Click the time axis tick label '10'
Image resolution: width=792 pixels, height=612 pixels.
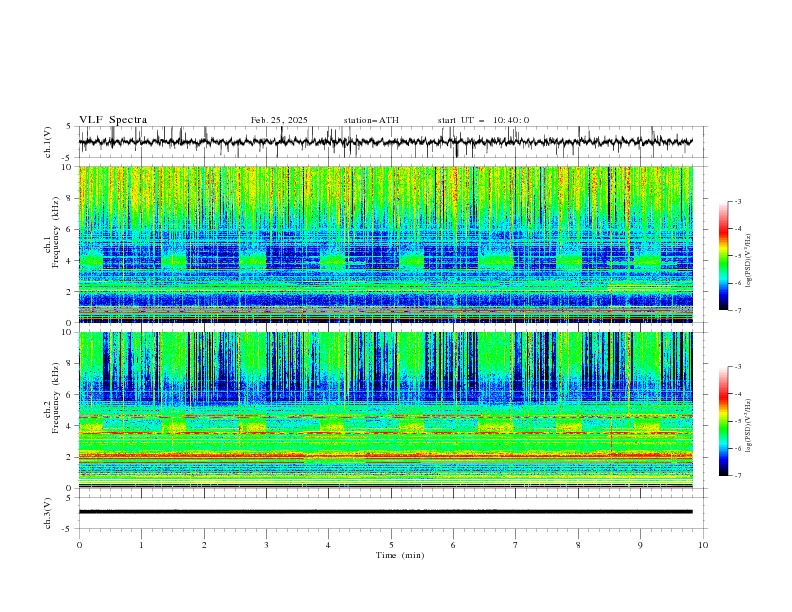[703, 545]
